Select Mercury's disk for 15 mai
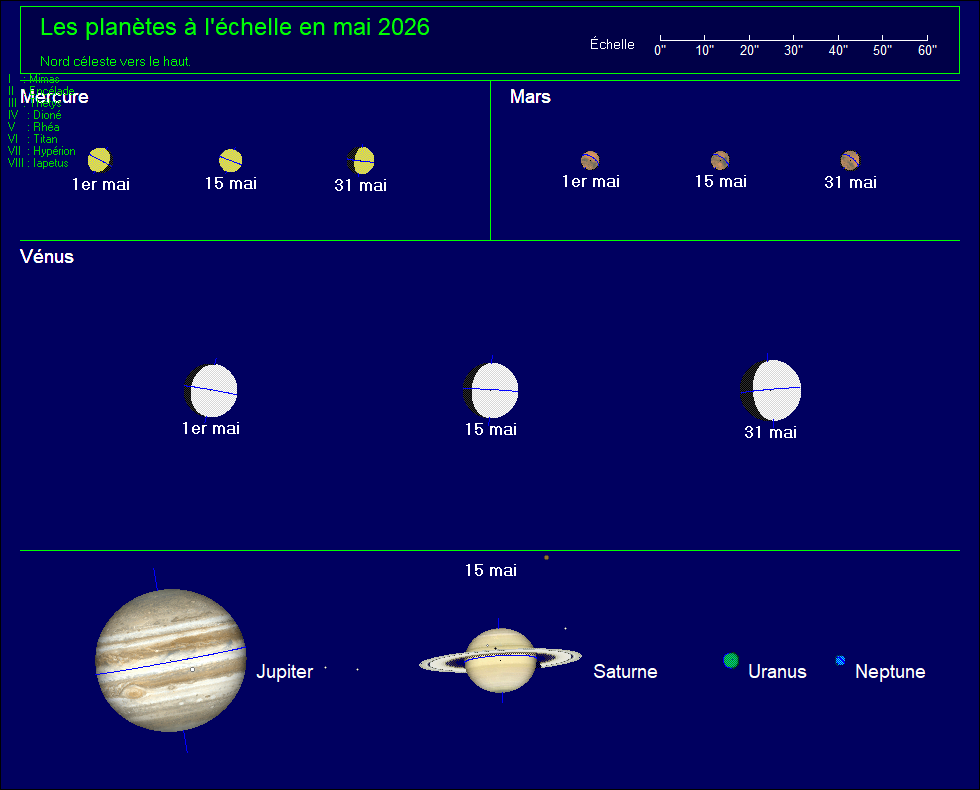 (x=231, y=161)
